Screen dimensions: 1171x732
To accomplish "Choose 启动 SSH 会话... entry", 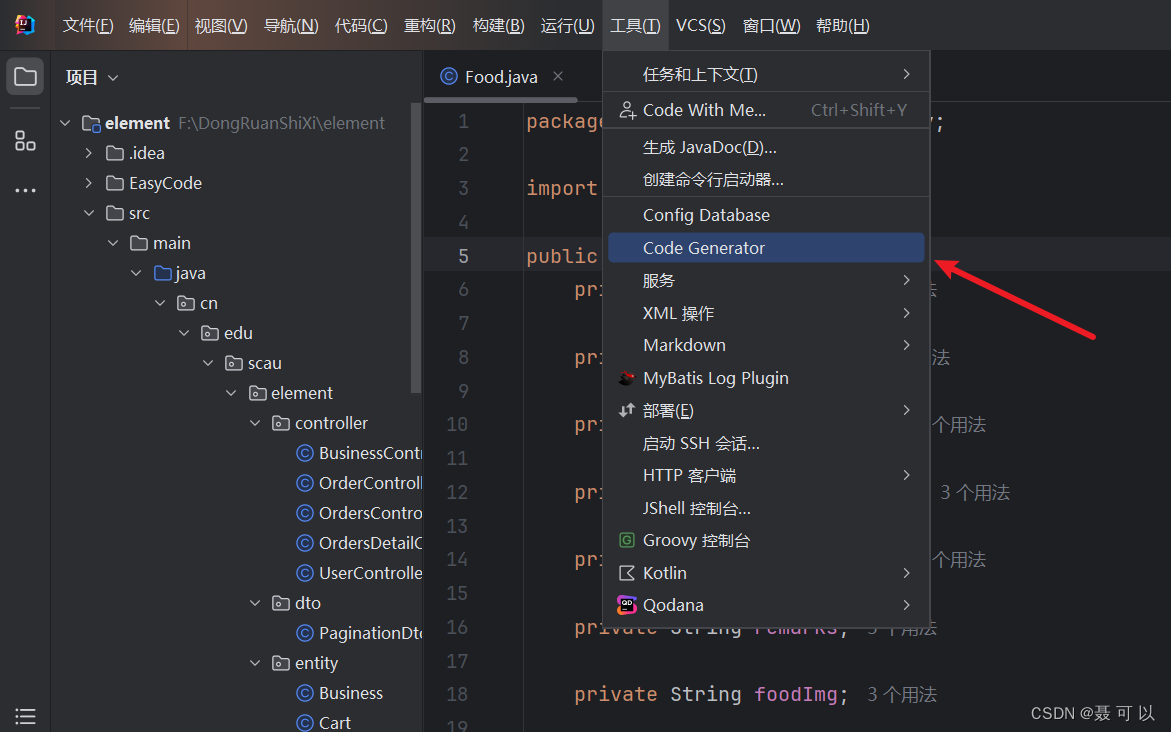I will point(766,443).
